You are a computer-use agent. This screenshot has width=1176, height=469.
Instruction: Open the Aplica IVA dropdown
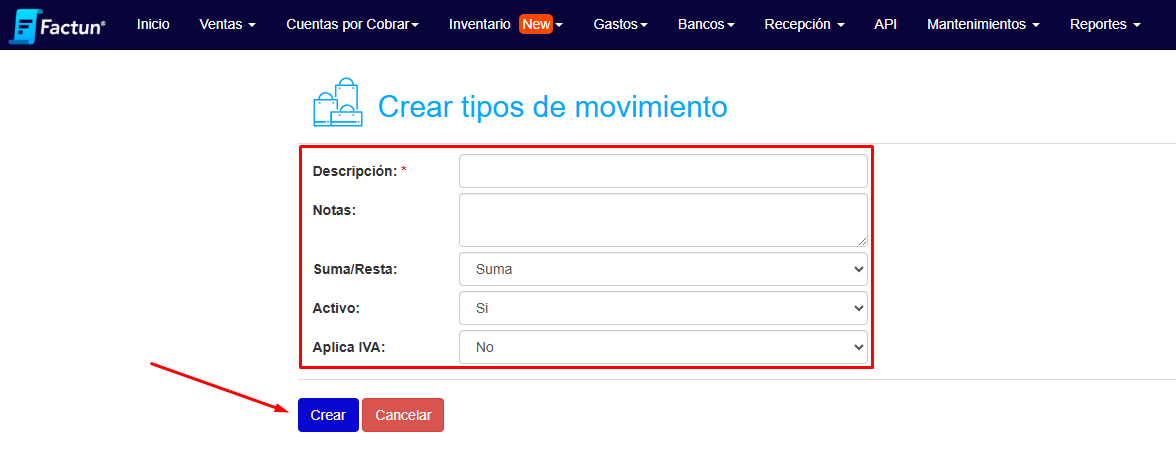(663, 347)
